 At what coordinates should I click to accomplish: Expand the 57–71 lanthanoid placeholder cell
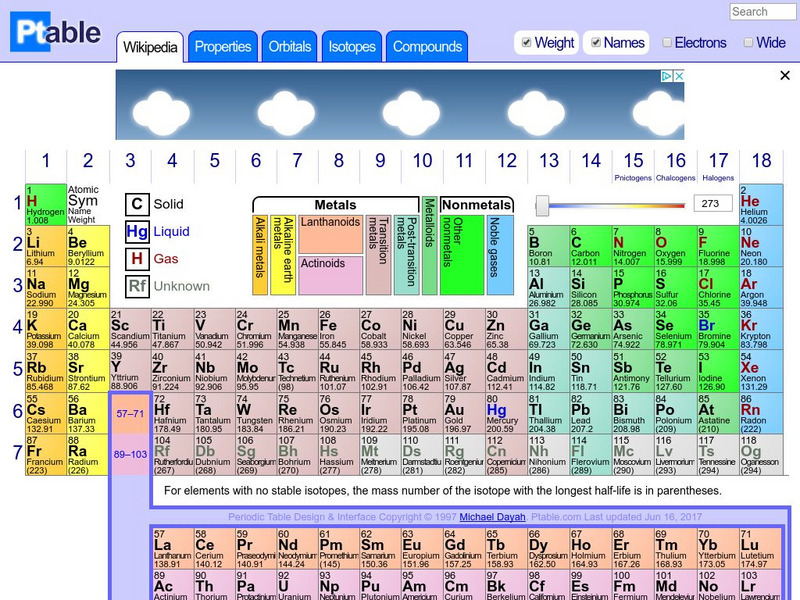pos(129,413)
